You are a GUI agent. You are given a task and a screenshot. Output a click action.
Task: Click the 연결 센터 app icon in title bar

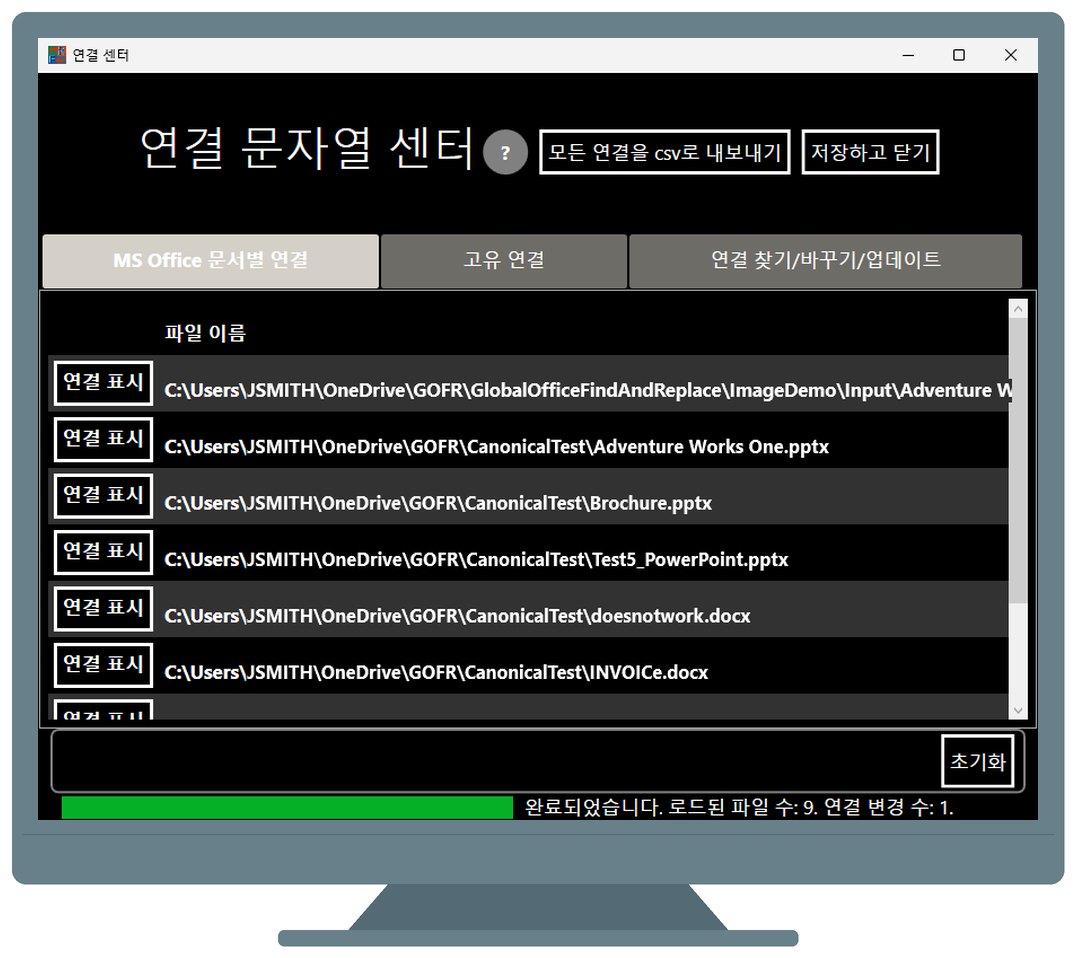click(x=57, y=55)
